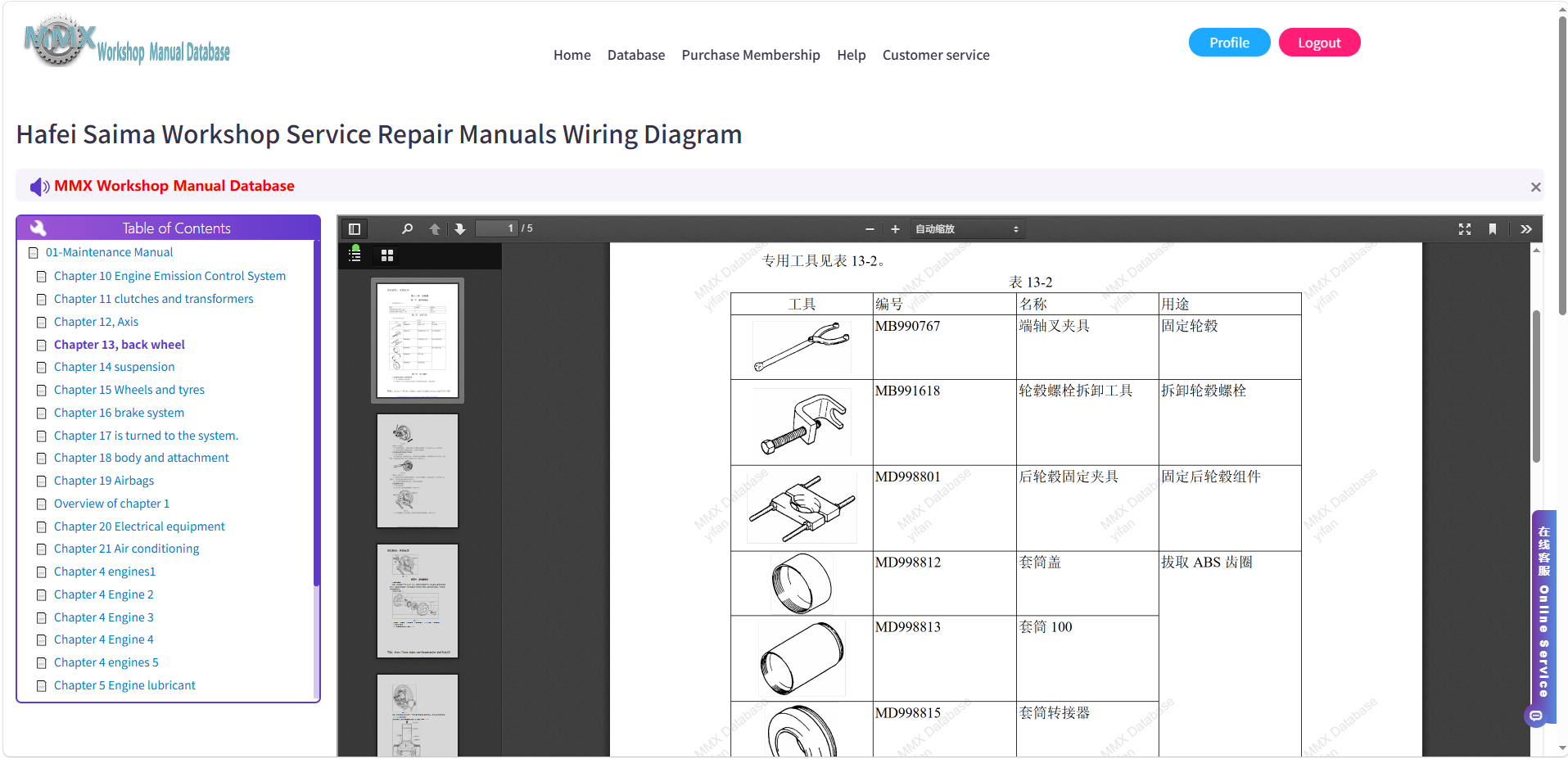Click the bookmark icon in PDF toolbar
The image size is (1568, 759).
click(x=1493, y=229)
